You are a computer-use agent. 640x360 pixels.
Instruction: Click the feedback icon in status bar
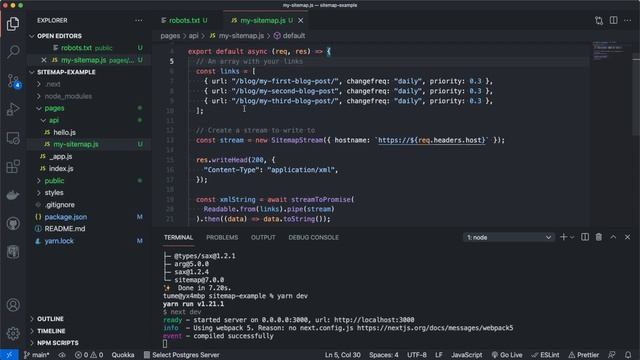click(611, 355)
